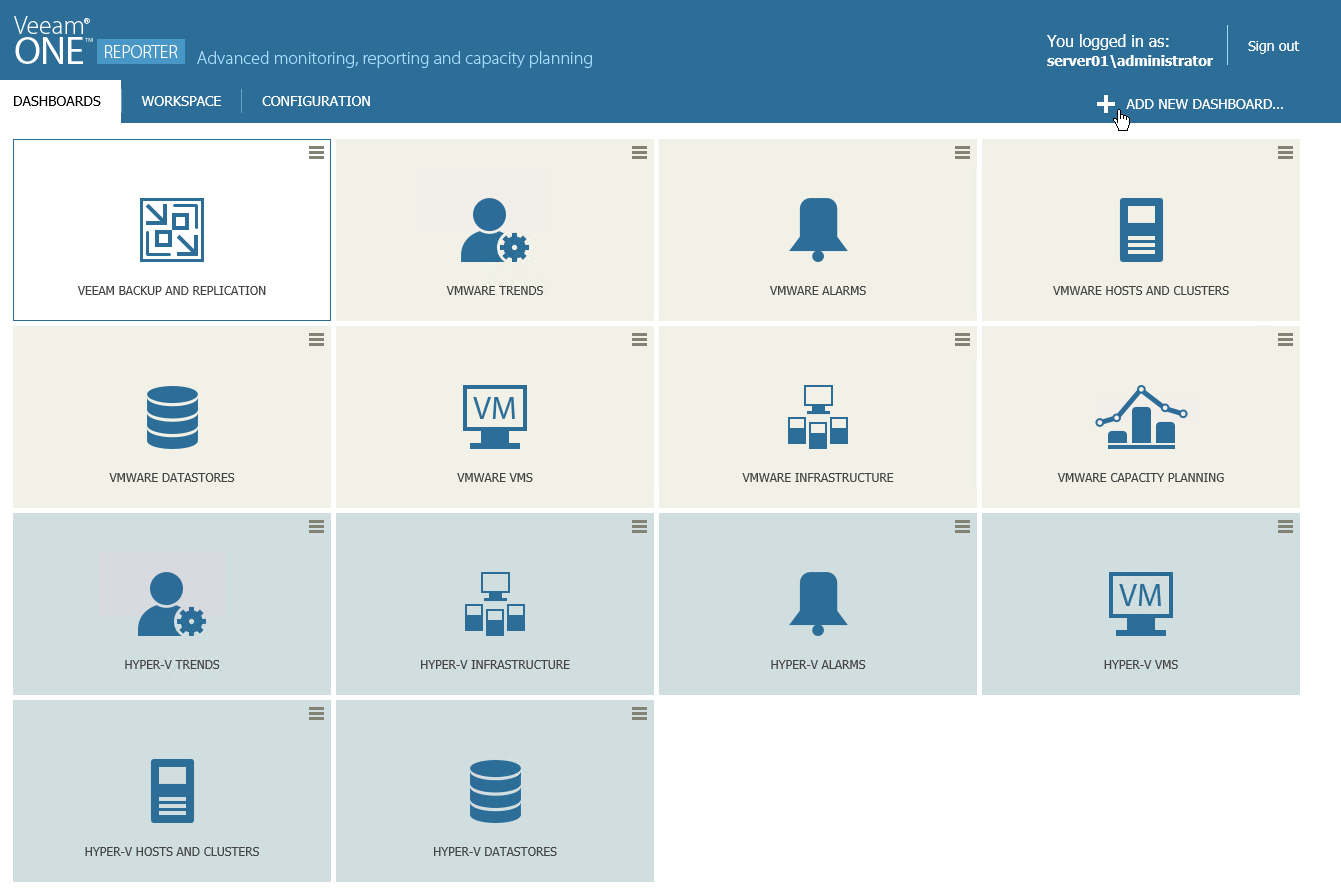Click the VMware Datastores database icon

(x=172, y=417)
